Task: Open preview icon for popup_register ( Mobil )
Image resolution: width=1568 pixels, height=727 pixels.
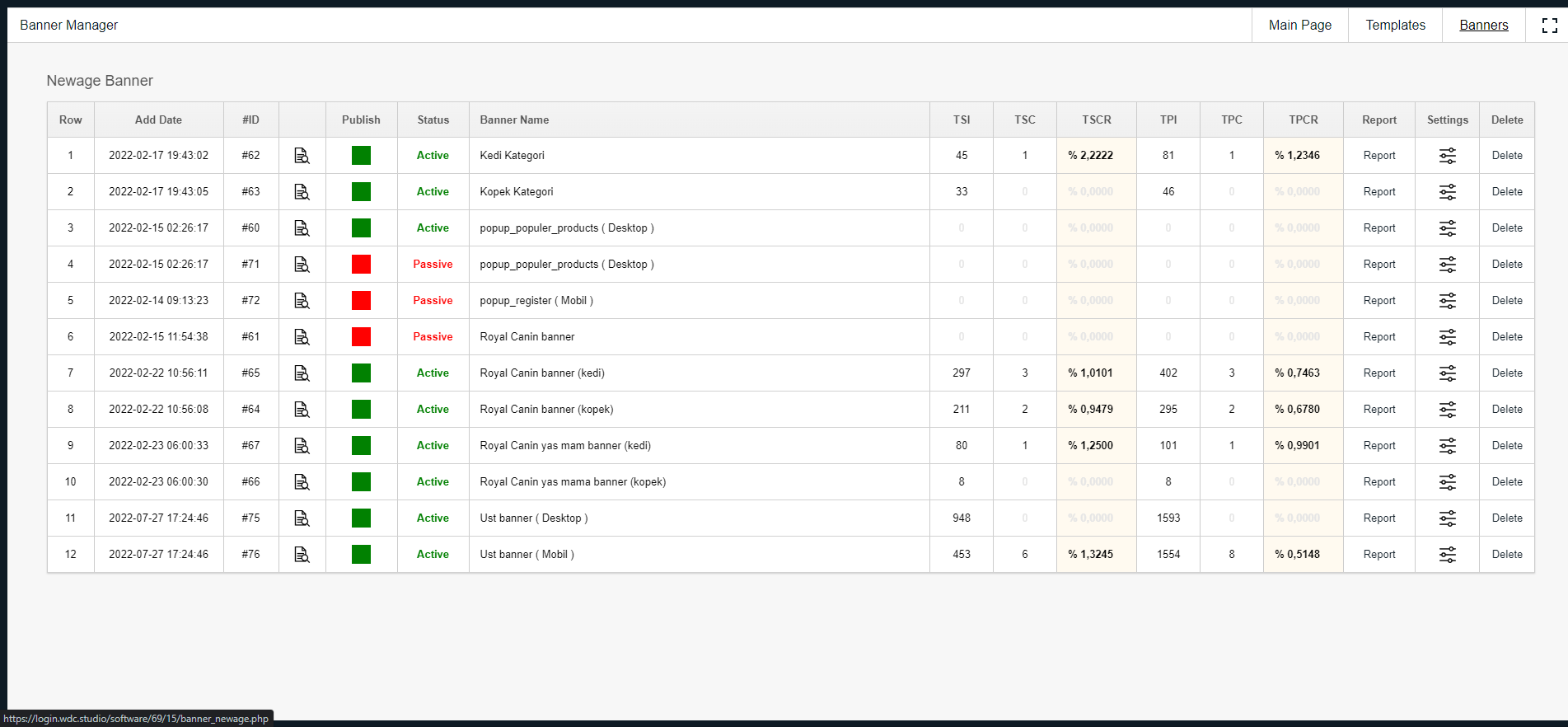Action: (302, 301)
